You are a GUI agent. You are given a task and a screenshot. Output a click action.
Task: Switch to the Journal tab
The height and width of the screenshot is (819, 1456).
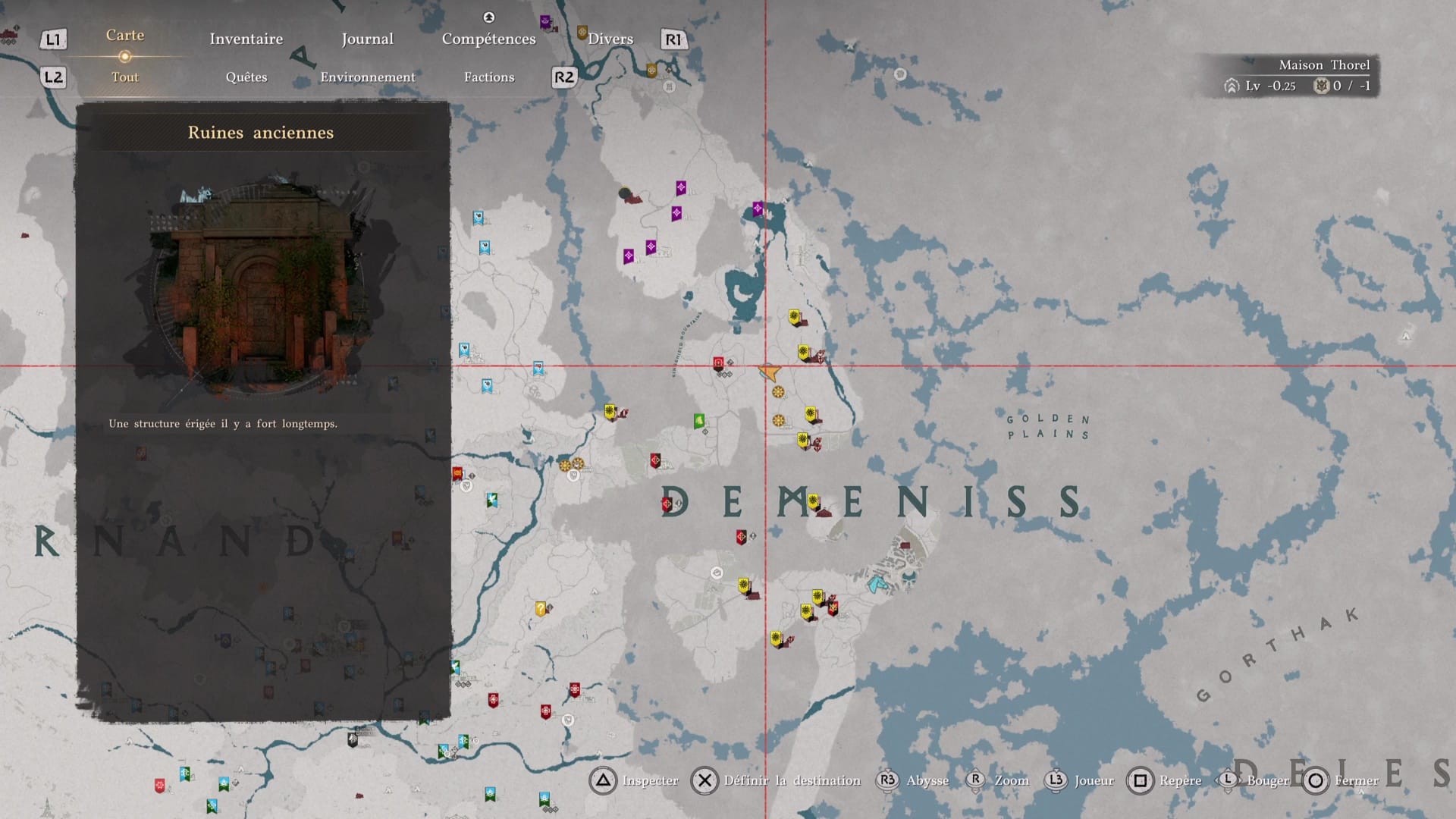click(x=367, y=39)
